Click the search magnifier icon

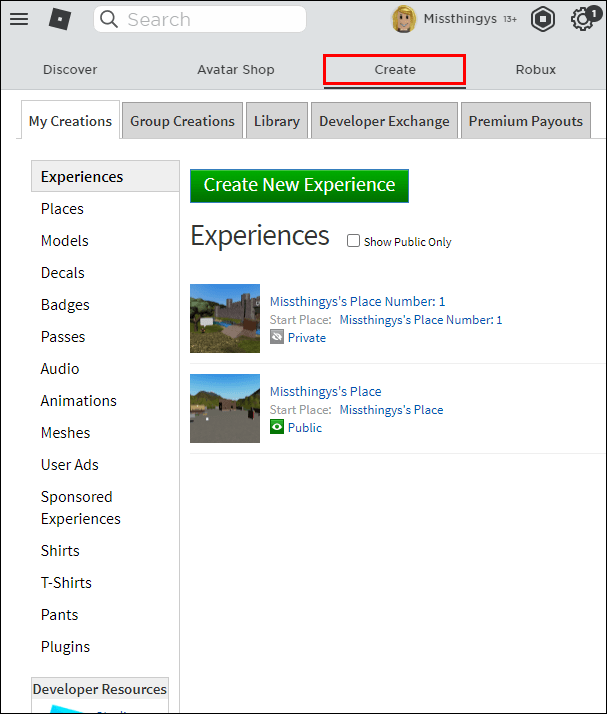point(109,19)
